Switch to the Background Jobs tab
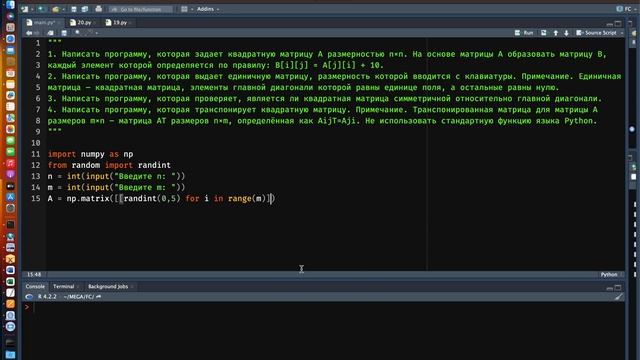The height and width of the screenshot is (360, 640). (108, 287)
